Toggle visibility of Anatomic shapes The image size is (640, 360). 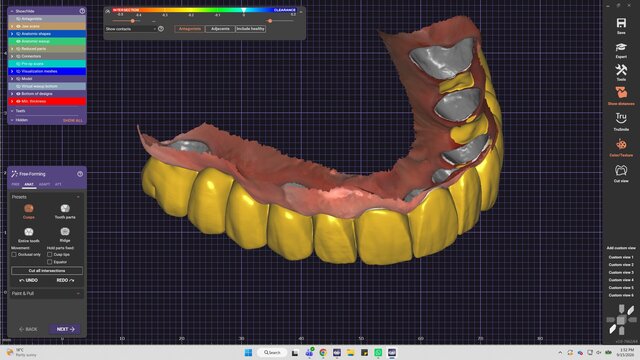click(18, 34)
